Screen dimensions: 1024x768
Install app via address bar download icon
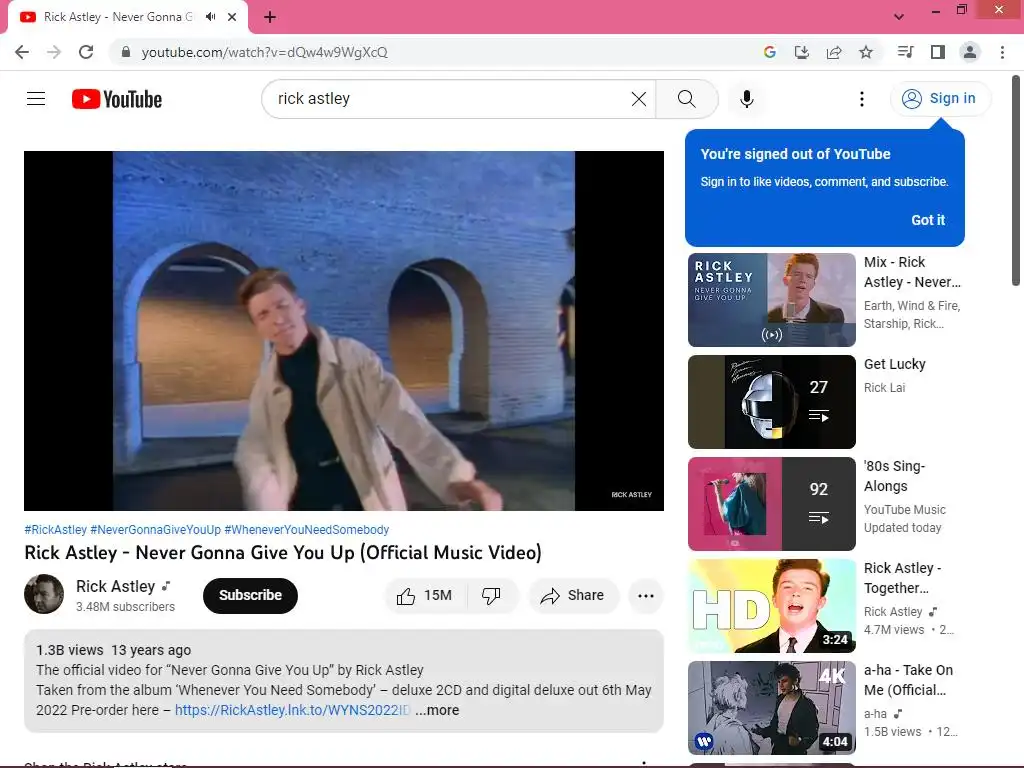801,52
